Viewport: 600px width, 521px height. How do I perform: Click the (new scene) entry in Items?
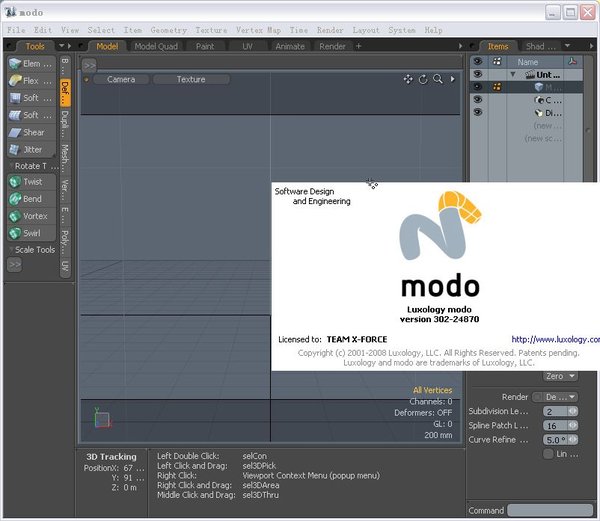(x=543, y=138)
